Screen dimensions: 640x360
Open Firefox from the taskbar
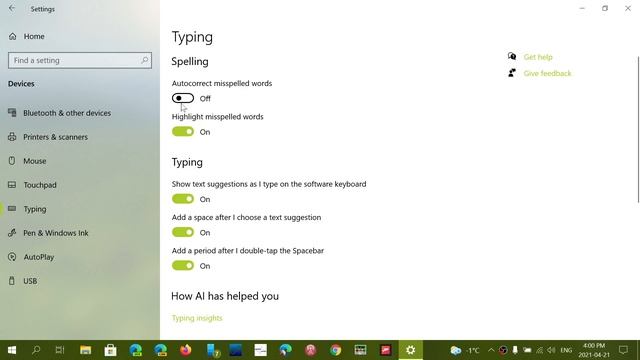pyautogui.click(x=186, y=350)
